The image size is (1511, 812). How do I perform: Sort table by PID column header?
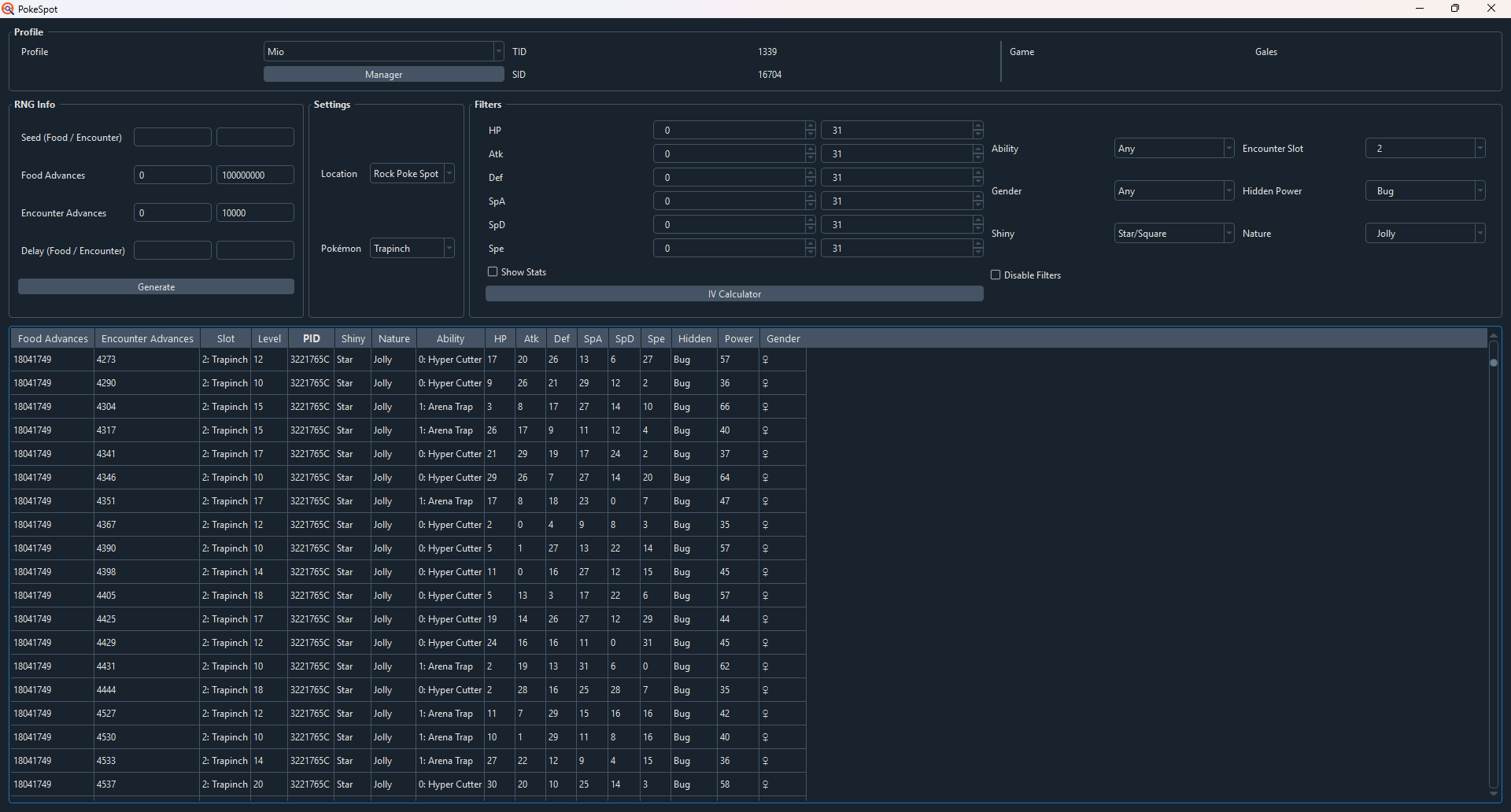[312, 338]
